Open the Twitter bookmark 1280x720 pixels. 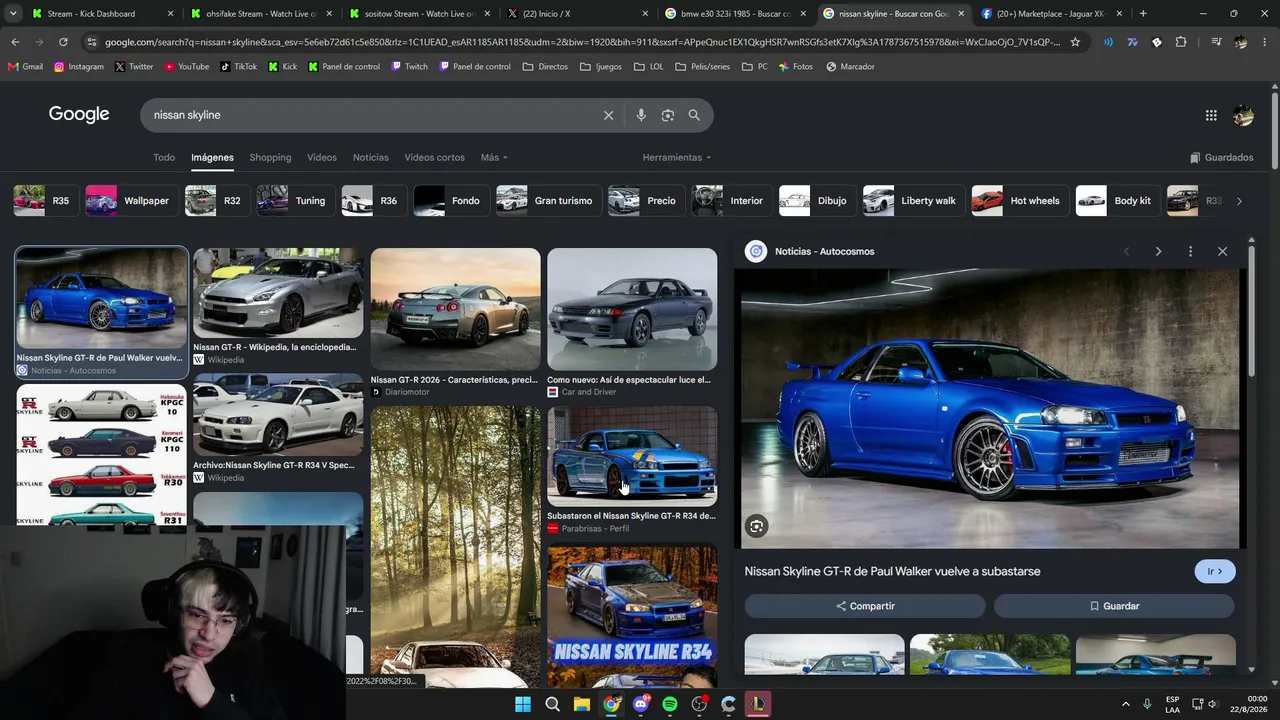click(134, 67)
